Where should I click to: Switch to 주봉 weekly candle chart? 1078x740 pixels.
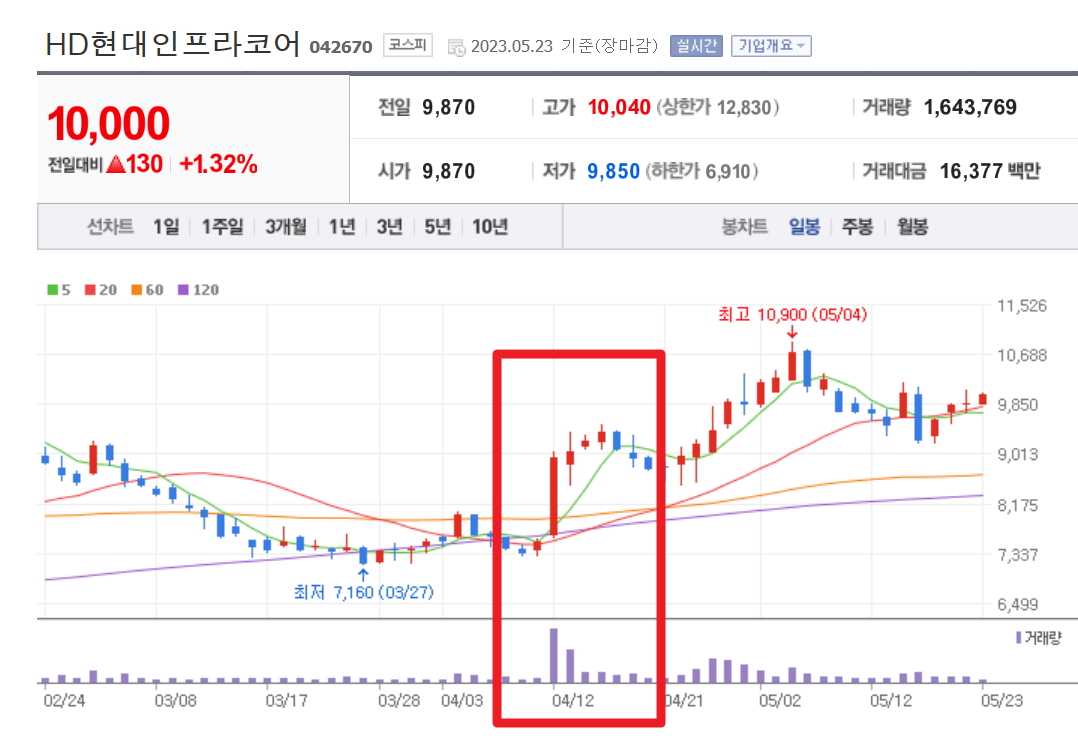point(857,226)
